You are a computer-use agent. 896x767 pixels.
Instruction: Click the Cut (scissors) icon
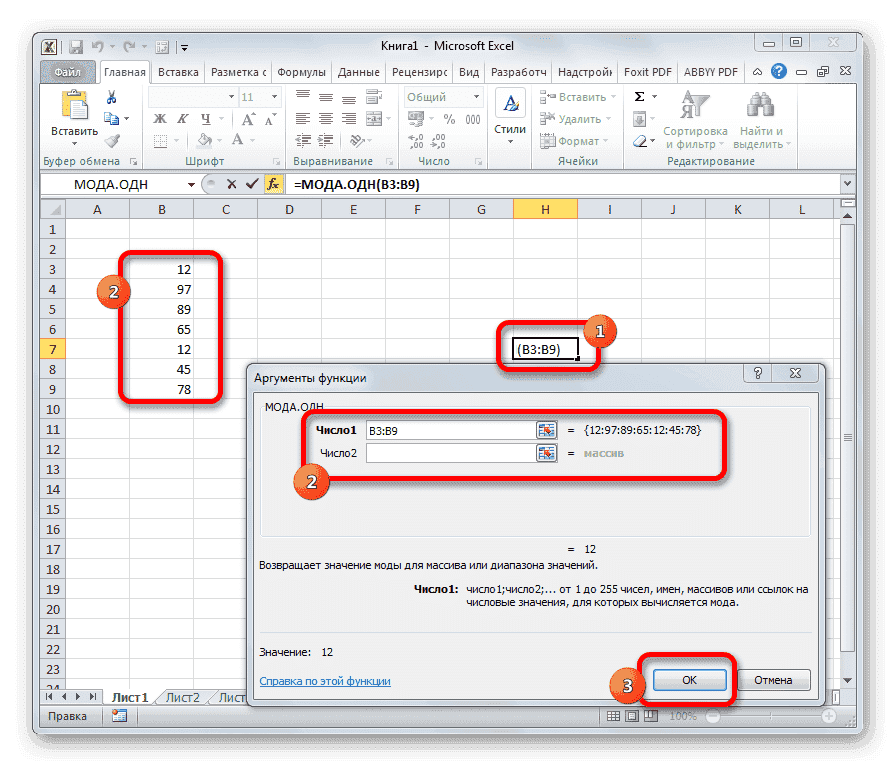tap(111, 97)
